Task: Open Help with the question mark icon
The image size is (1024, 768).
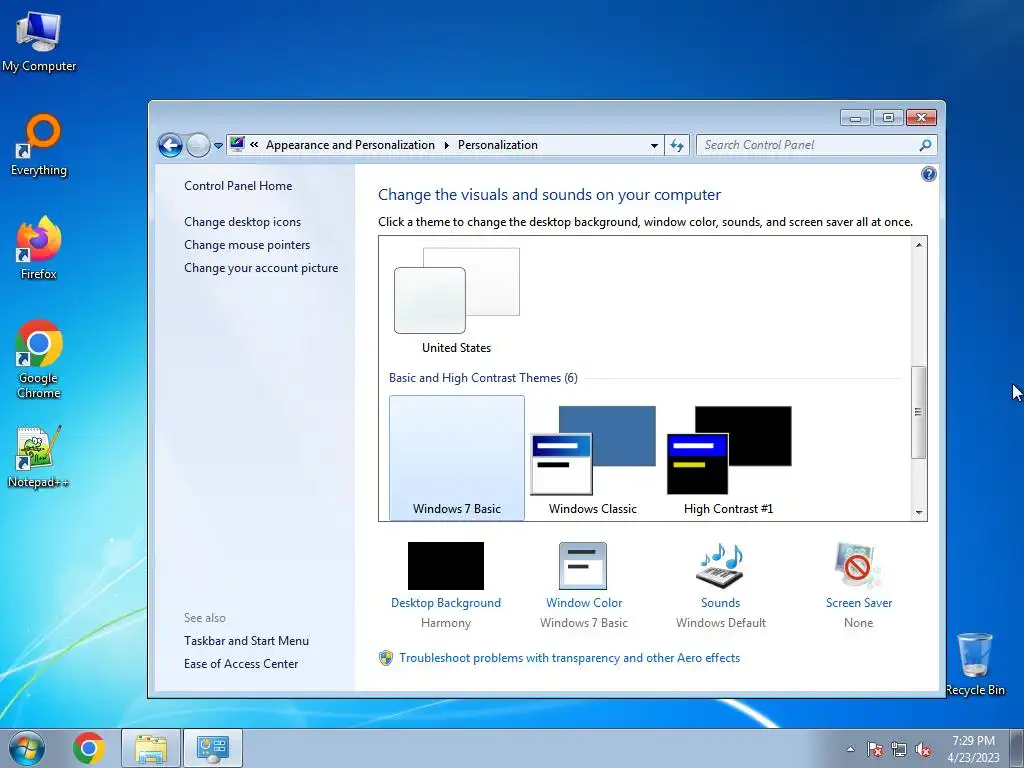Action: [928, 174]
